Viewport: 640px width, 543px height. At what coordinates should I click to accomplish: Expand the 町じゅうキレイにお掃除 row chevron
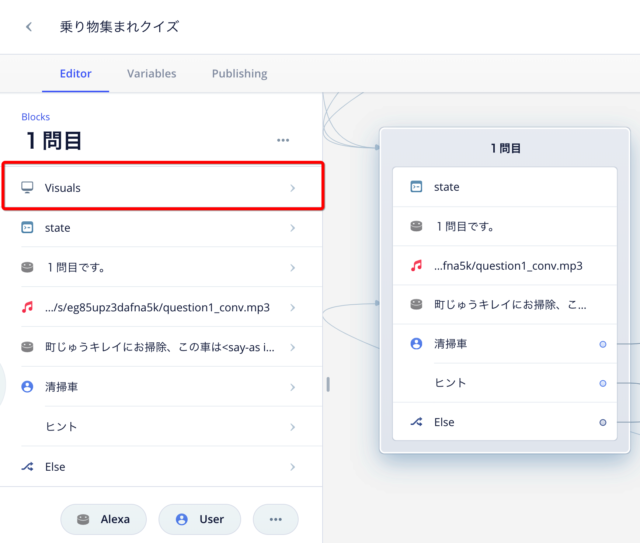(x=292, y=347)
